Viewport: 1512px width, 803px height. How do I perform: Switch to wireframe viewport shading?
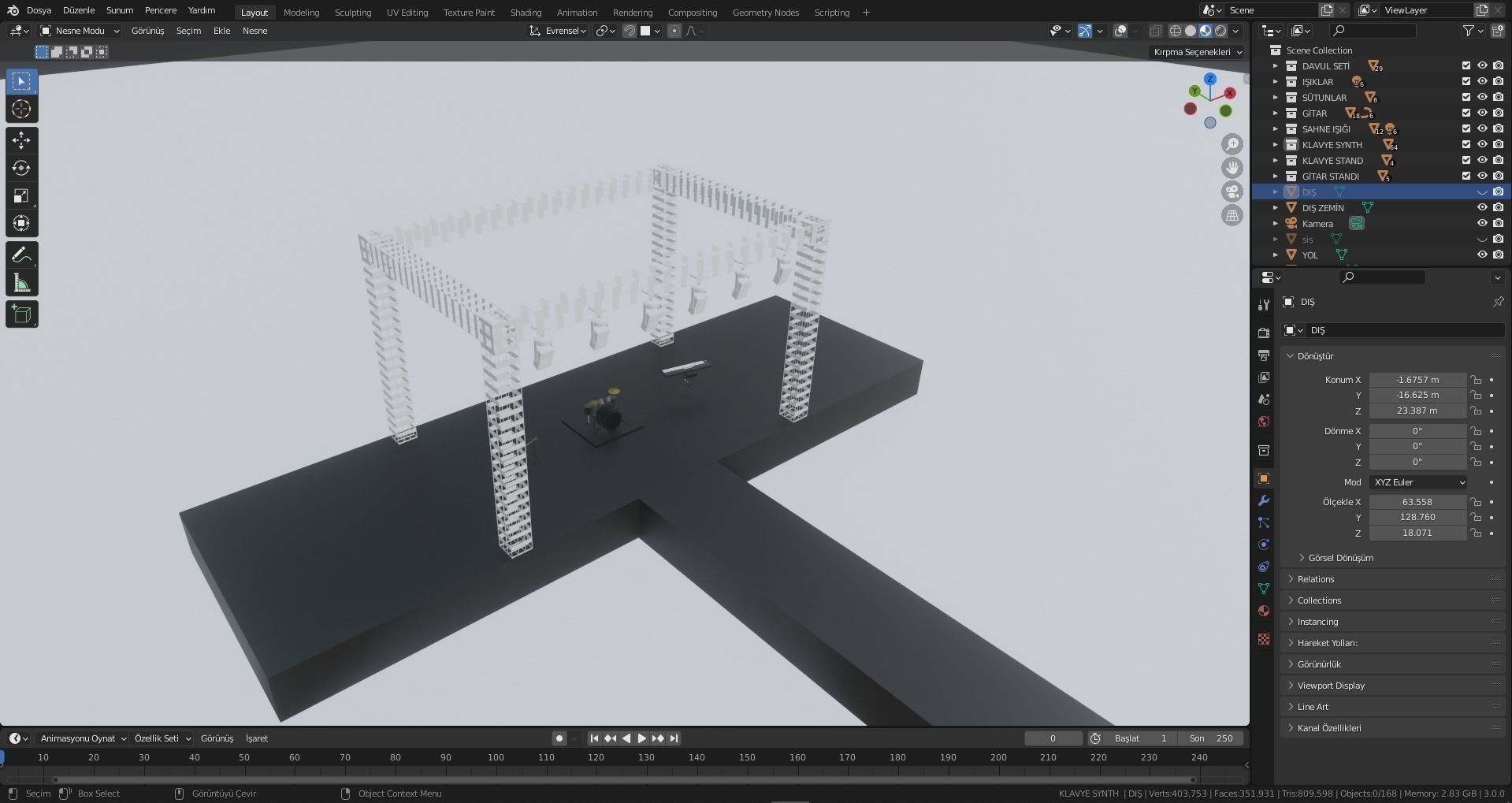click(1176, 31)
